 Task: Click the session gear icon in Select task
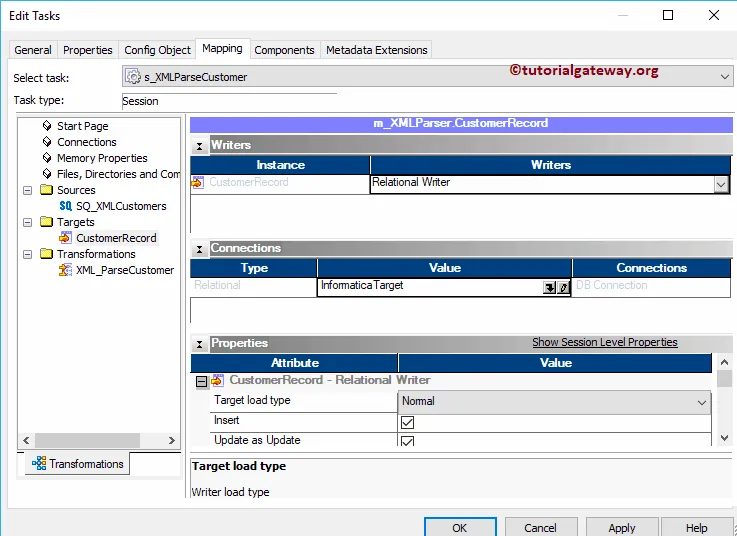(133, 77)
